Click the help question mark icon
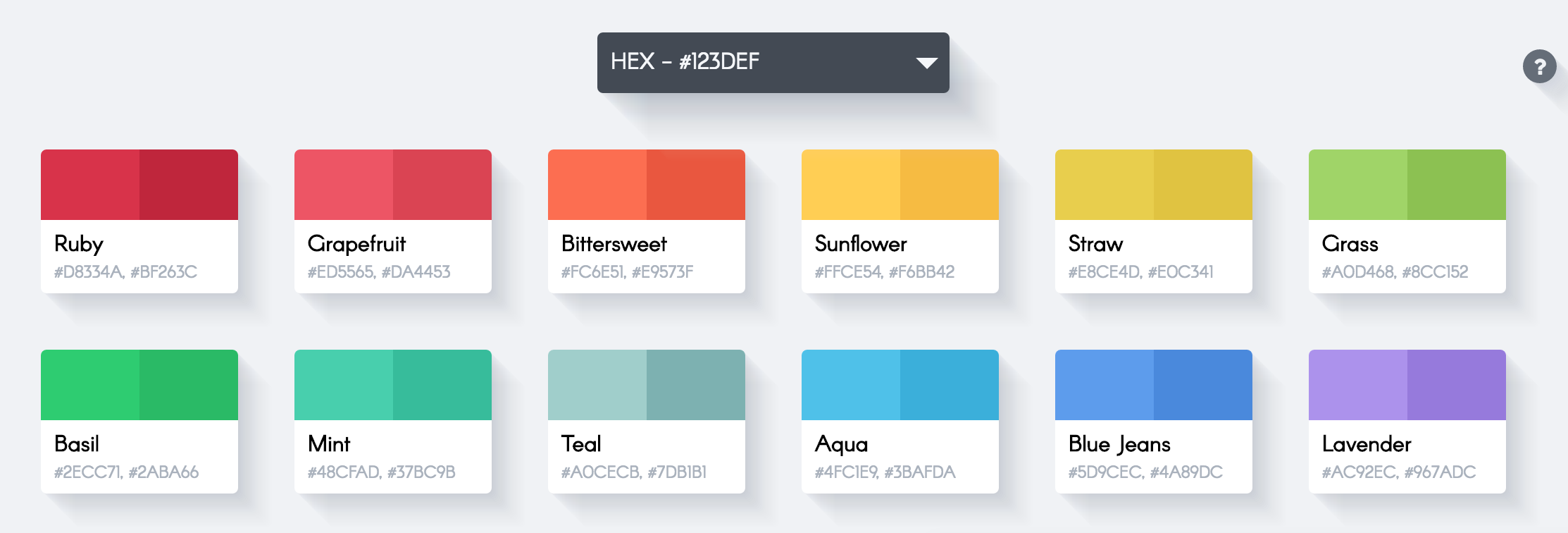 pyautogui.click(x=1539, y=67)
